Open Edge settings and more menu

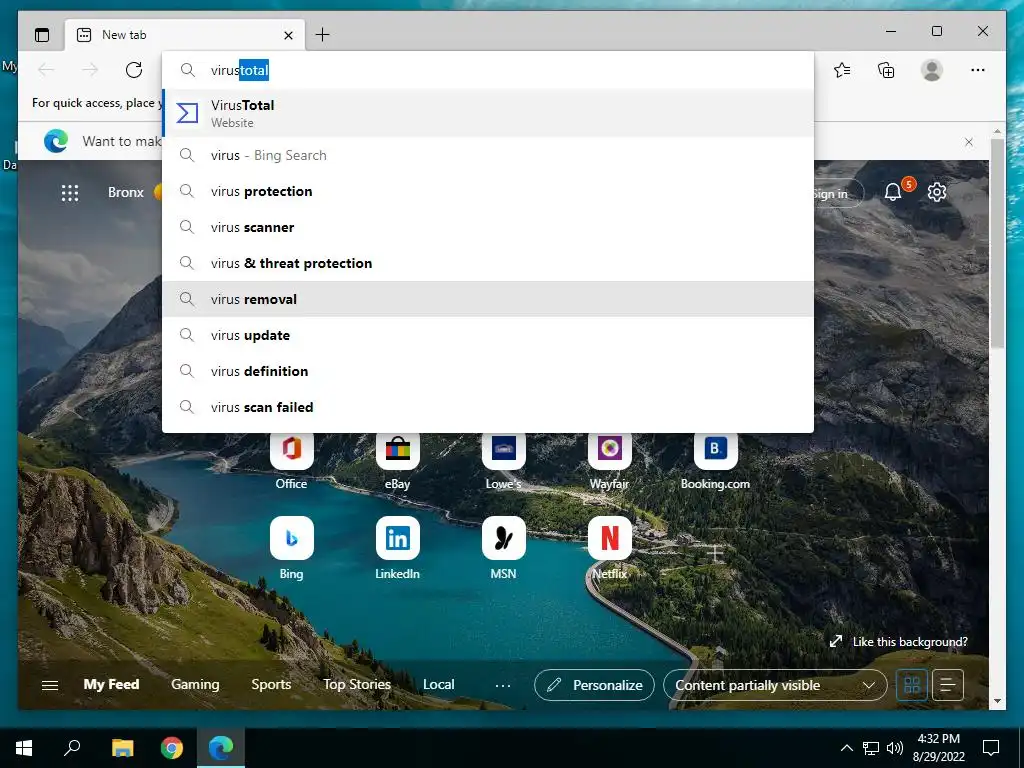coord(978,70)
